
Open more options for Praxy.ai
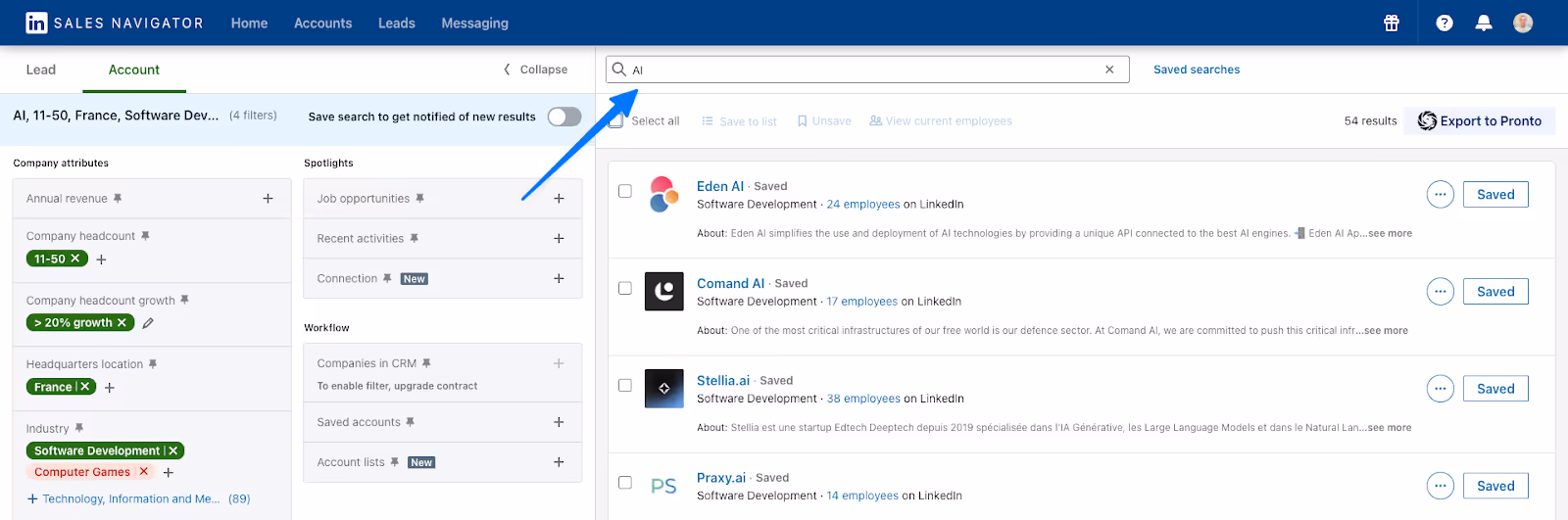click(1440, 486)
